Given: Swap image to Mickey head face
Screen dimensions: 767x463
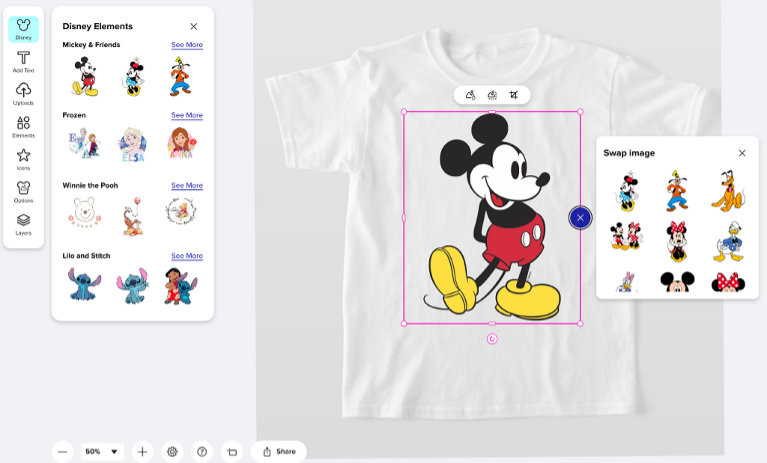Looking at the screenshot, I should 677,282.
